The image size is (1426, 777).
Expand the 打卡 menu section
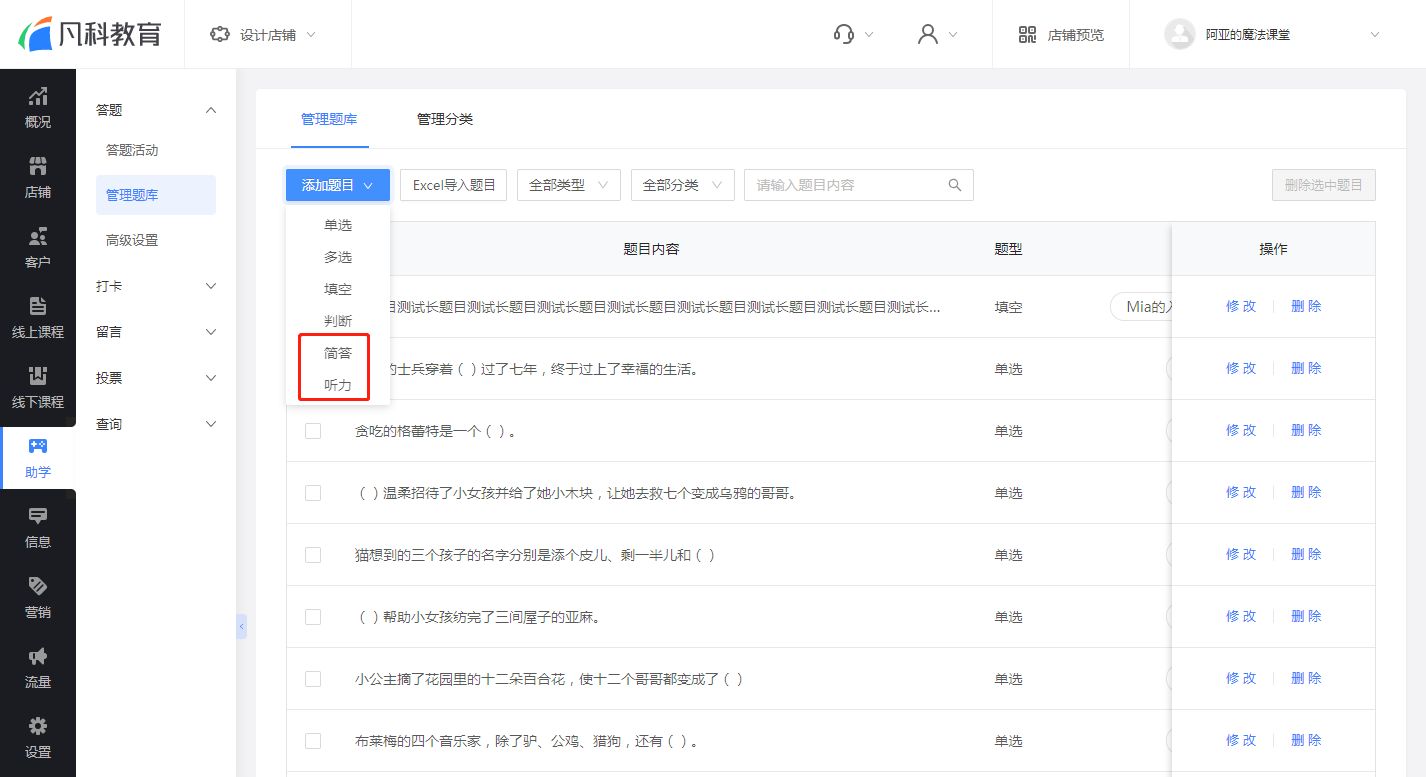(156, 286)
